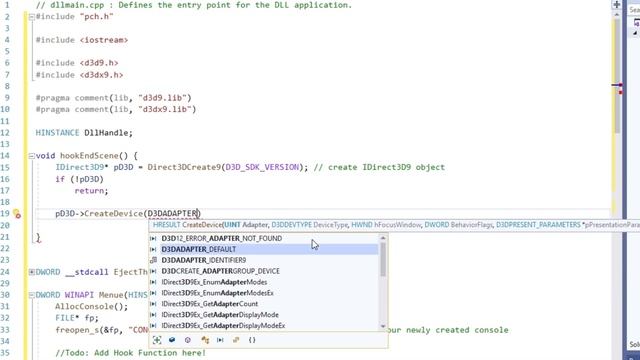Toggle the orange structures IntelliSense filter
The width and height of the screenshot is (640, 360).
pyautogui.click(x=205, y=340)
